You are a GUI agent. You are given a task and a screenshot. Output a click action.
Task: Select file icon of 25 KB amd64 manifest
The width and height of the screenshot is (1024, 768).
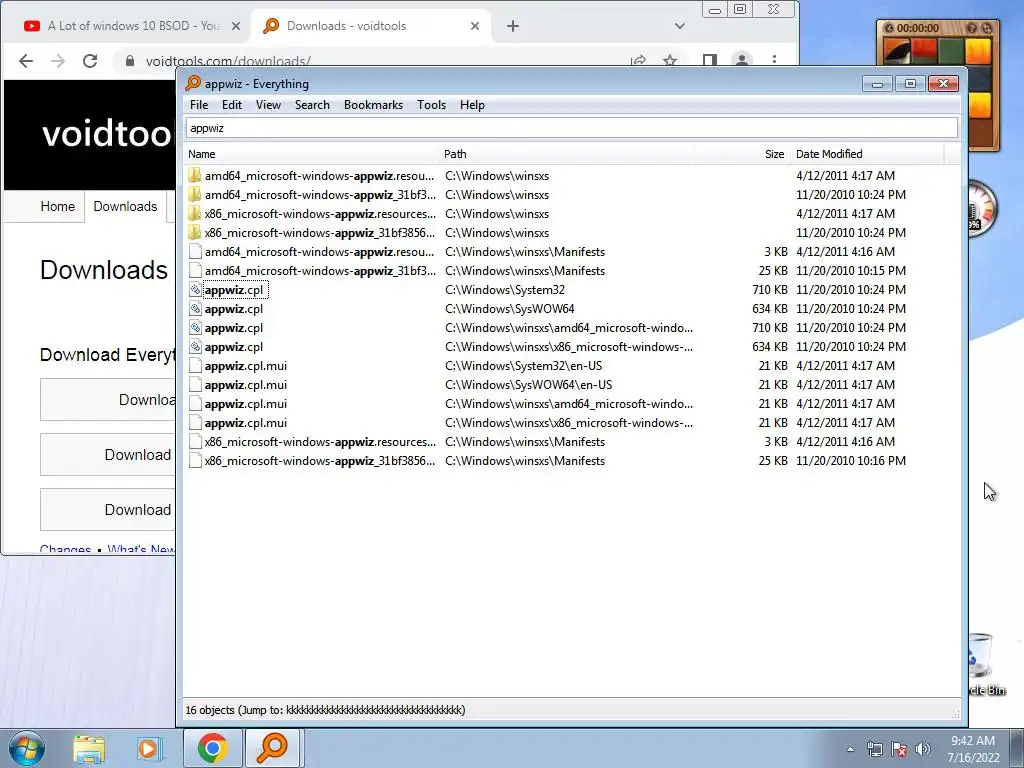[x=195, y=270]
